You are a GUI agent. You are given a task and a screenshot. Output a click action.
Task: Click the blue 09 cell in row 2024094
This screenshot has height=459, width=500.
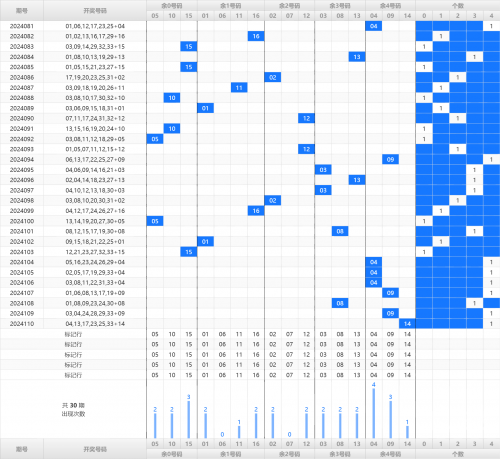(x=391, y=160)
